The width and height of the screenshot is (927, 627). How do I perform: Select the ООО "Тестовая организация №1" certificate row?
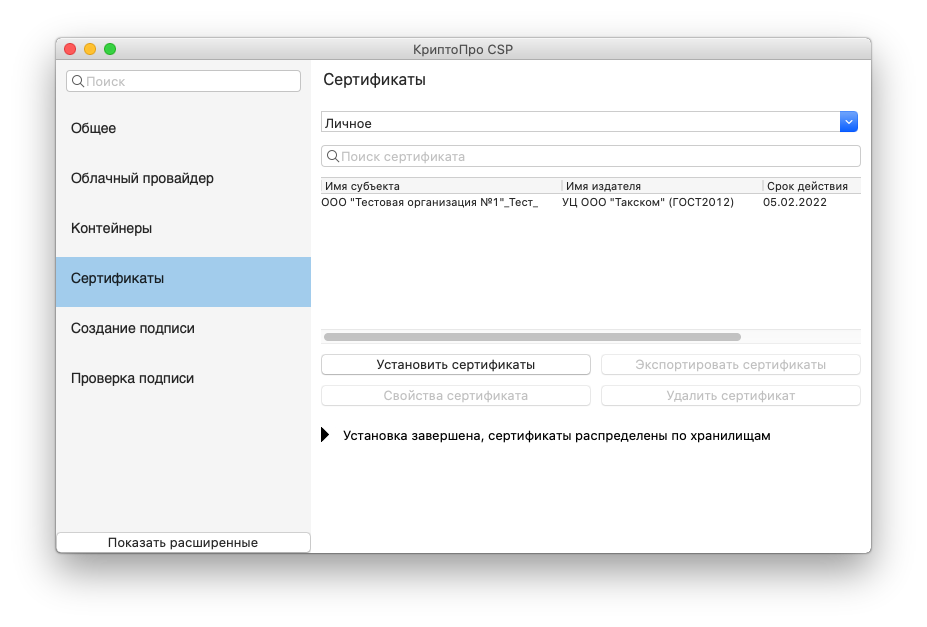(591, 202)
